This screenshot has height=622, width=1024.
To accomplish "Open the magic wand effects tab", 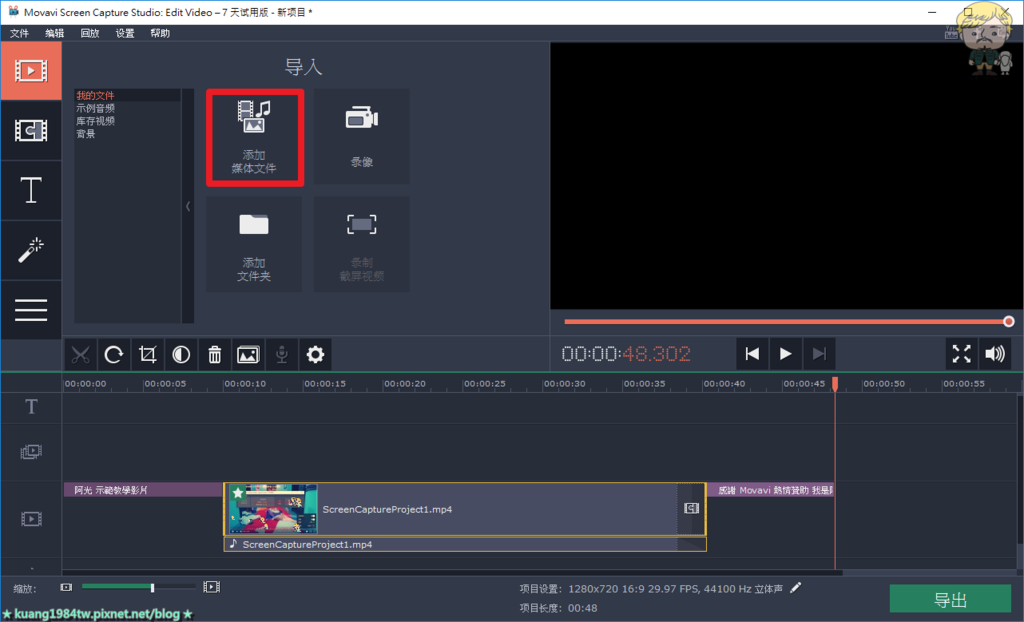I will tap(31, 250).
